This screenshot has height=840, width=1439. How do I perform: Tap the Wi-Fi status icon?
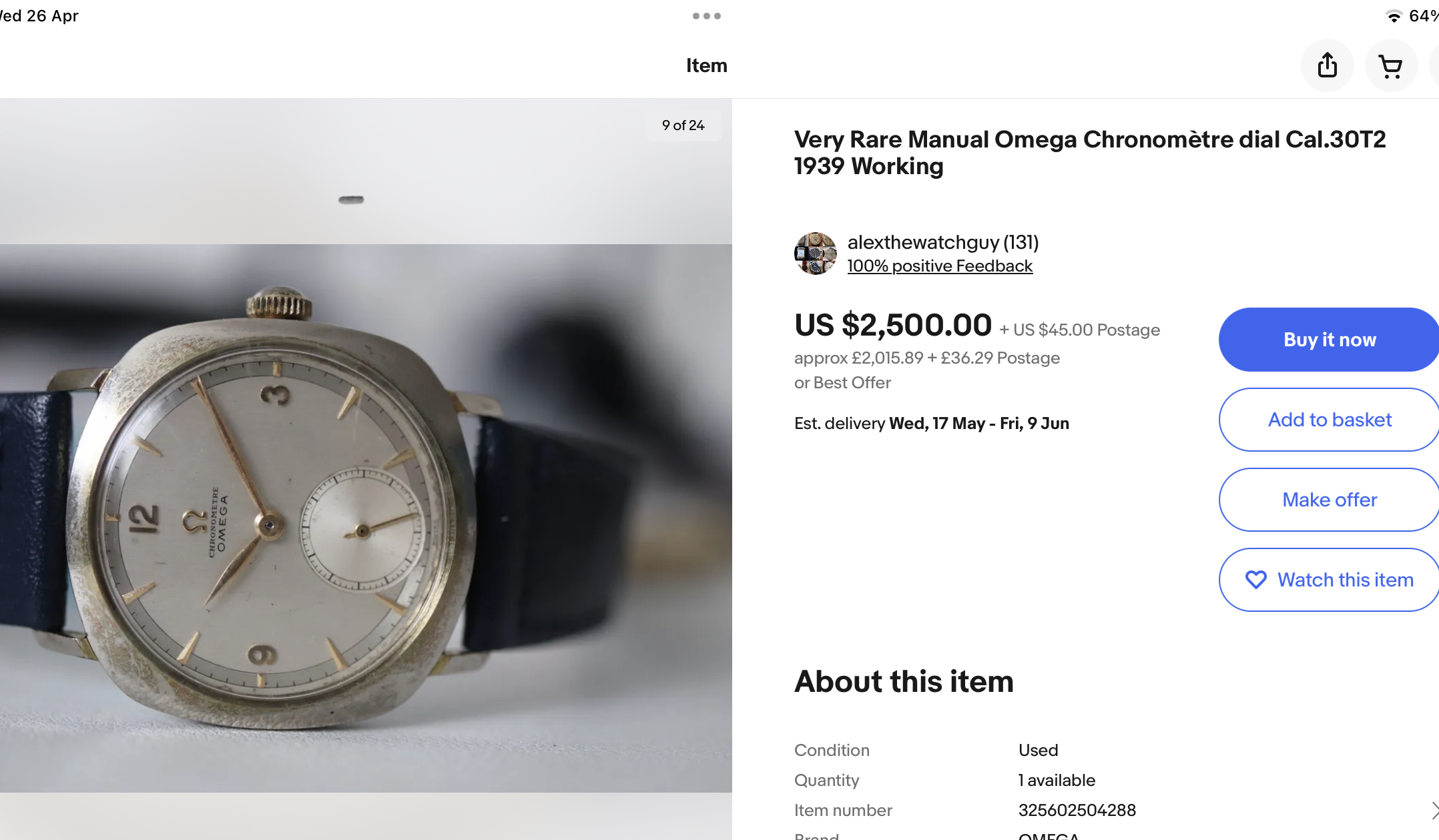click(x=1394, y=16)
